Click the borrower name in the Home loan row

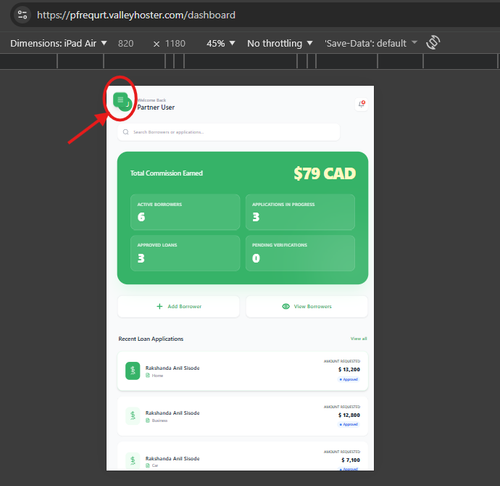pos(172,368)
